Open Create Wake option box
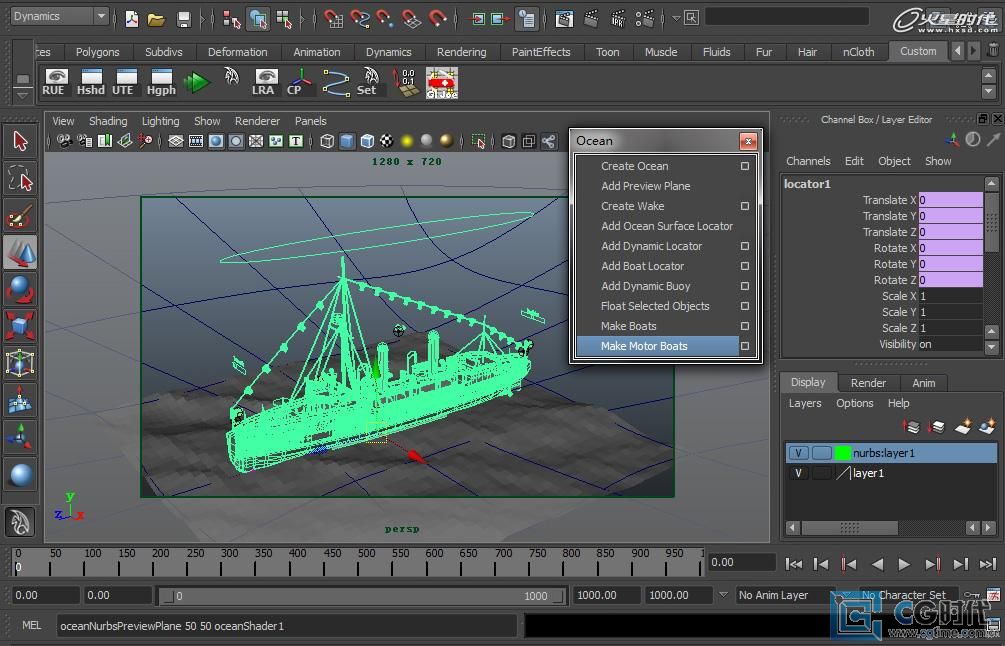This screenshot has height=646, width=1005. [x=745, y=206]
